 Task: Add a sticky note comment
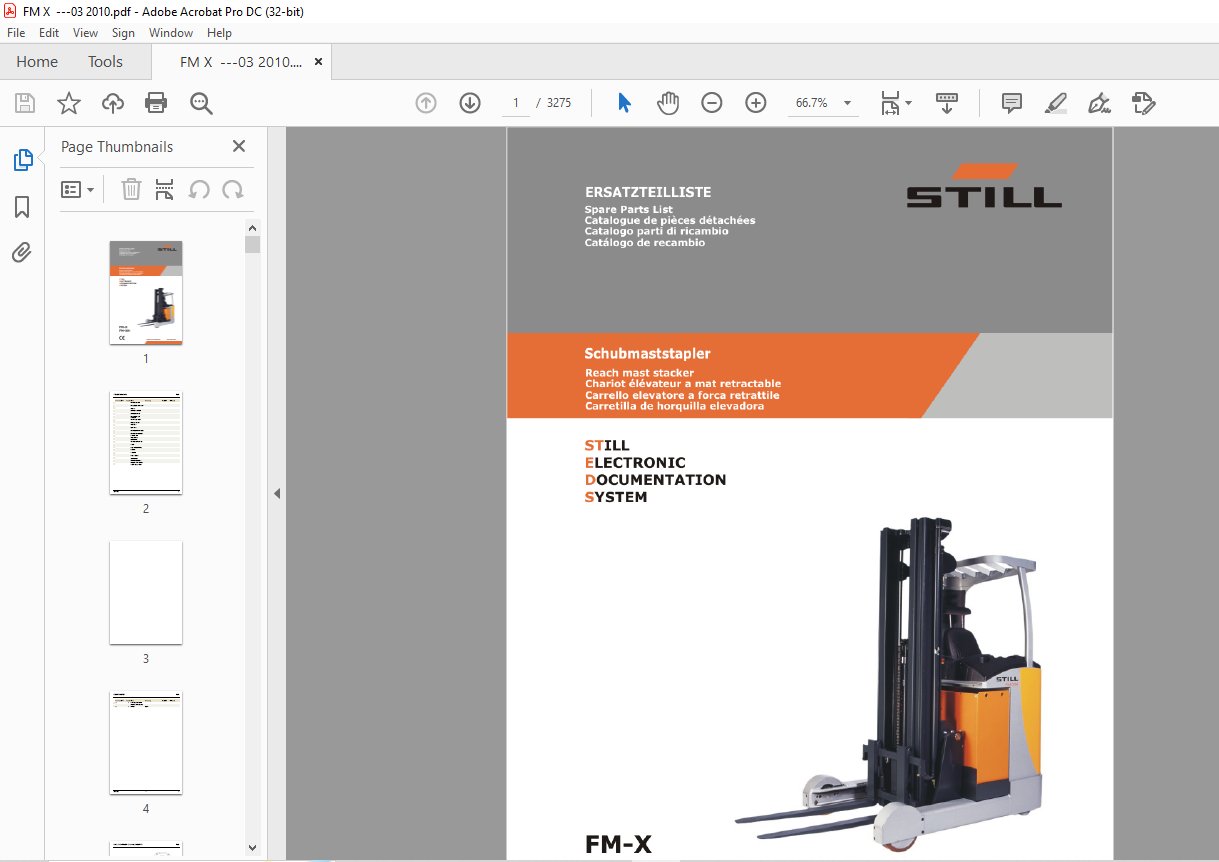click(x=1012, y=103)
